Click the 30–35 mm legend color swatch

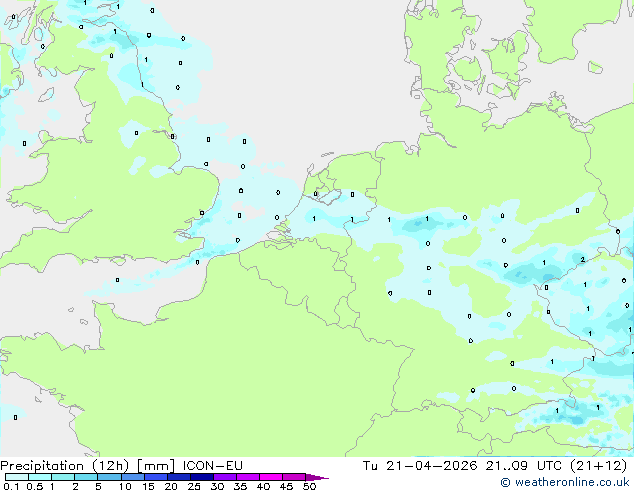pyautogui.click(x=224, y=477)
